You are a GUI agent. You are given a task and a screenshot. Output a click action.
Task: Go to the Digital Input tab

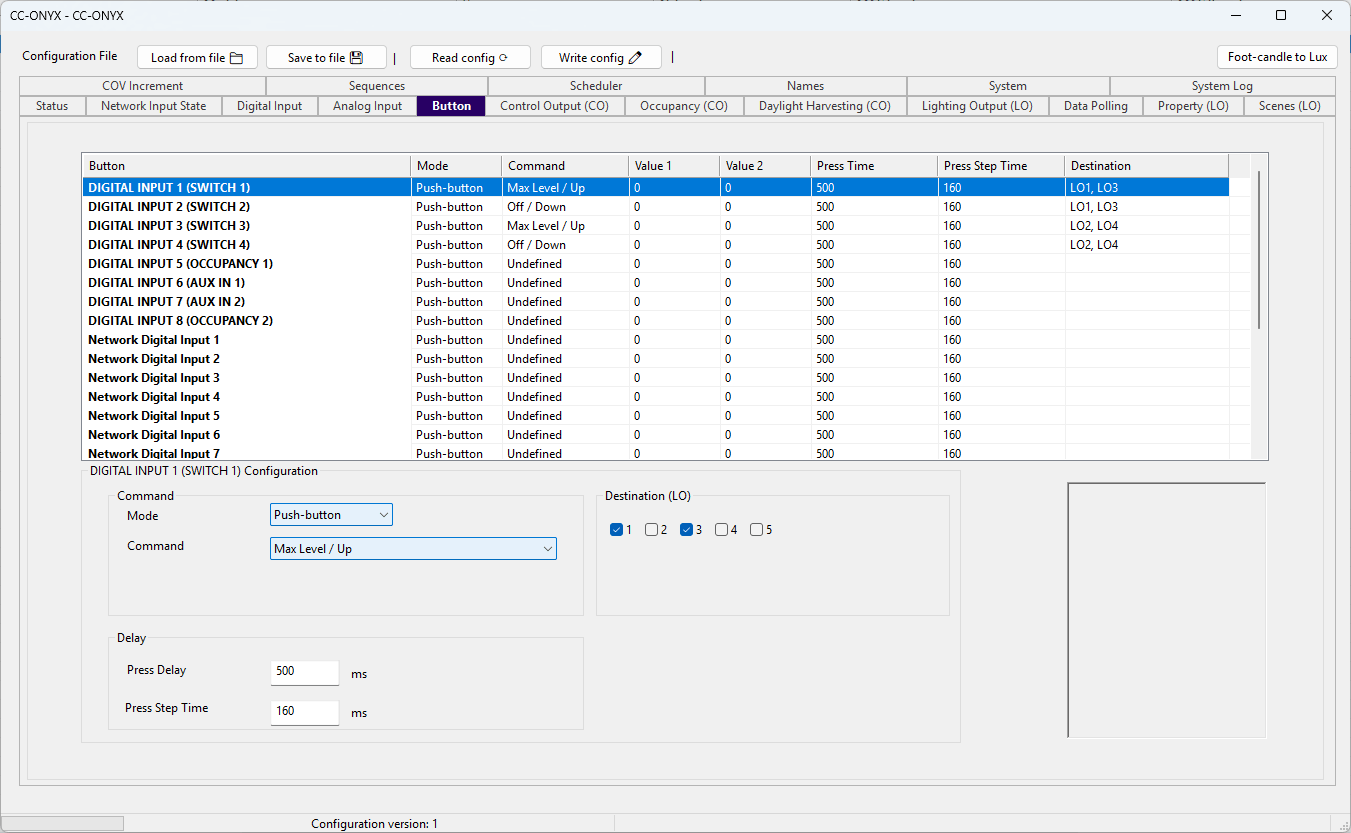pos(269,106)
